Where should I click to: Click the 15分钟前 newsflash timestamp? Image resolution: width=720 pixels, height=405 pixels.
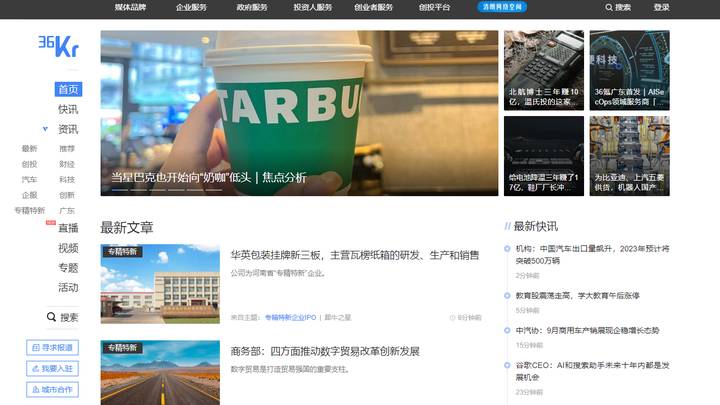pyautogui.click(x=529, y=345)
